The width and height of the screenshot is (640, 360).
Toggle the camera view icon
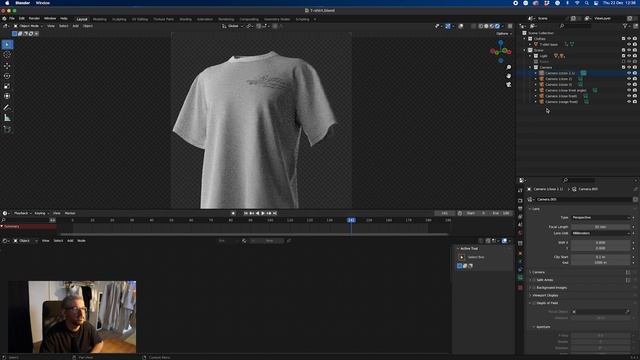click(509, 84)
